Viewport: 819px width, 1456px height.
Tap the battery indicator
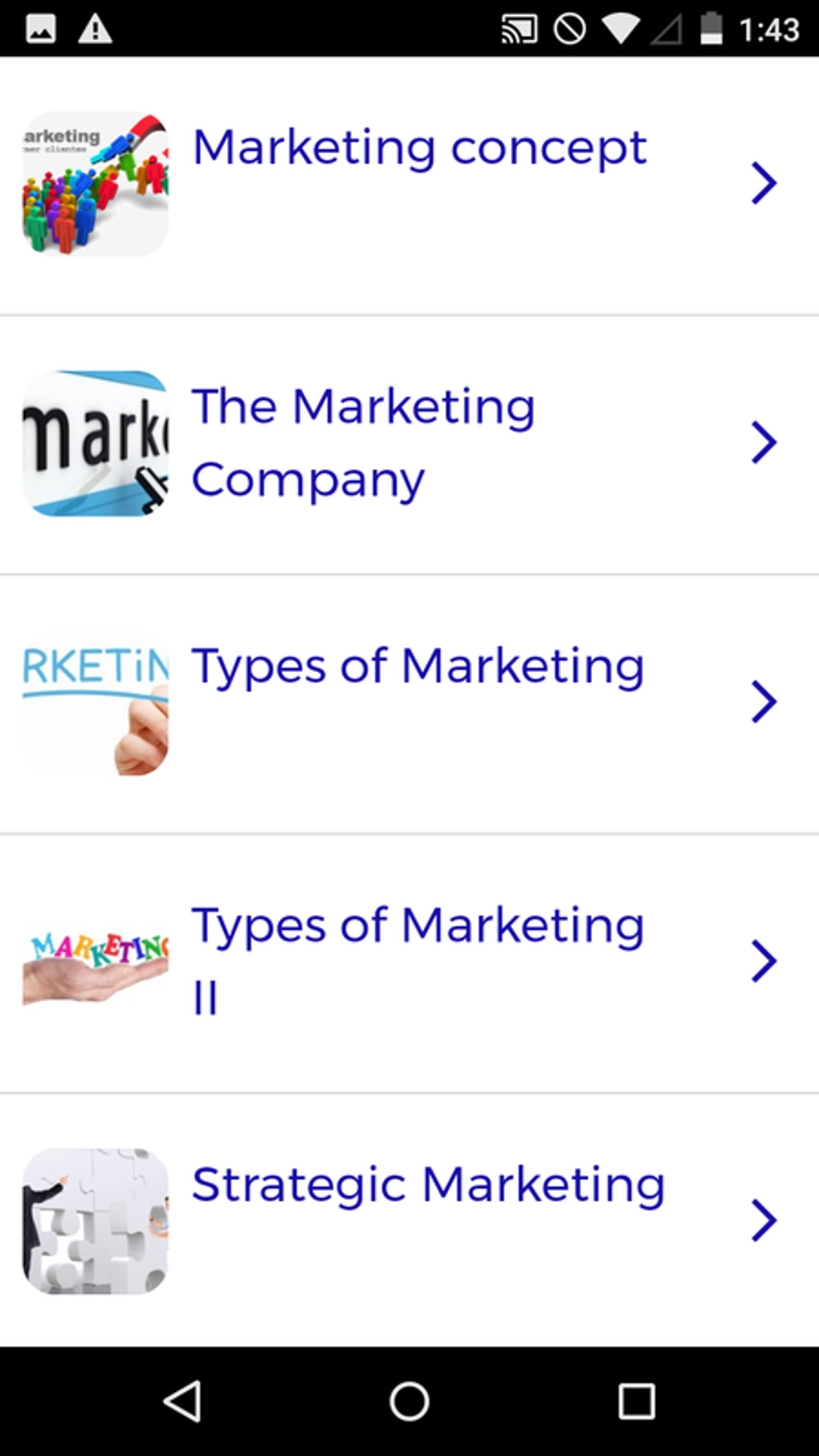point(710,29)
